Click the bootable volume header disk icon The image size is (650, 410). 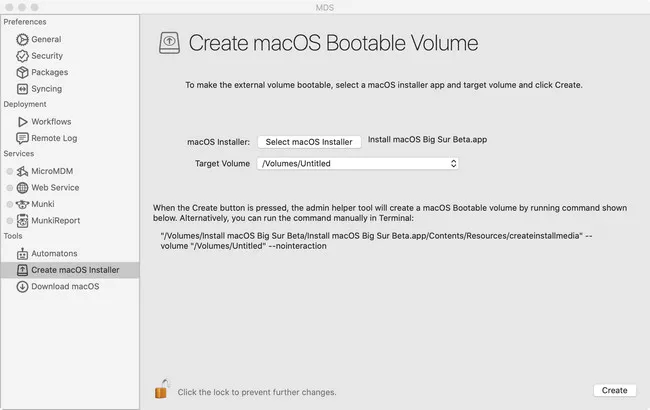(x=169, y=43)
